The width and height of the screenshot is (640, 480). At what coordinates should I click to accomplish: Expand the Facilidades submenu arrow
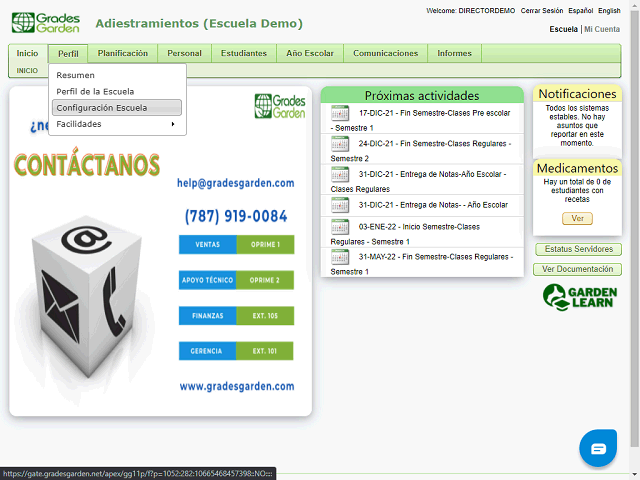[173, 124]
